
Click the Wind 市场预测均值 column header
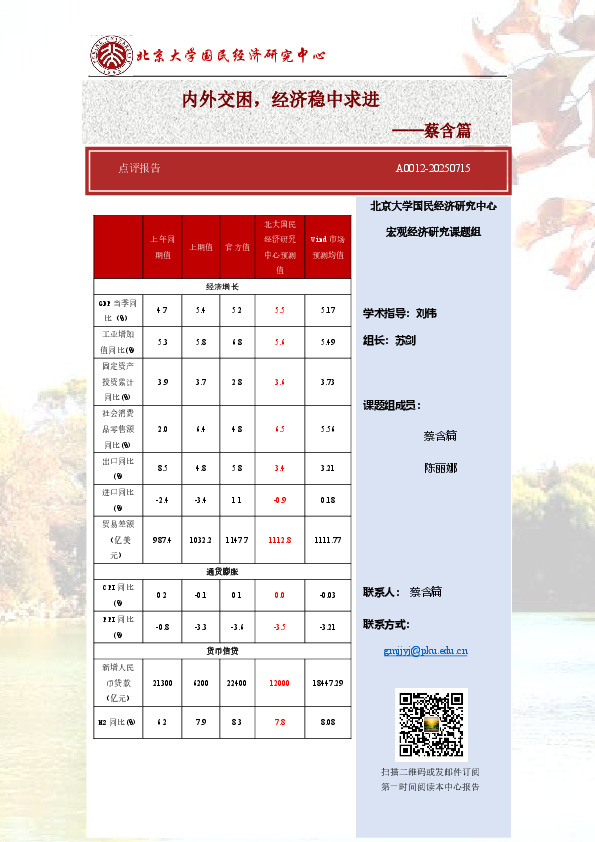pos(328,247)
